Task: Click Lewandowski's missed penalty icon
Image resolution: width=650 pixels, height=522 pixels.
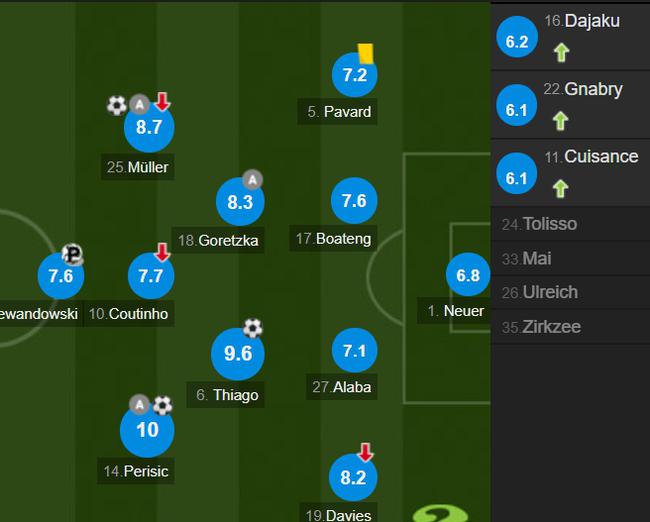Action: point(73,253)
